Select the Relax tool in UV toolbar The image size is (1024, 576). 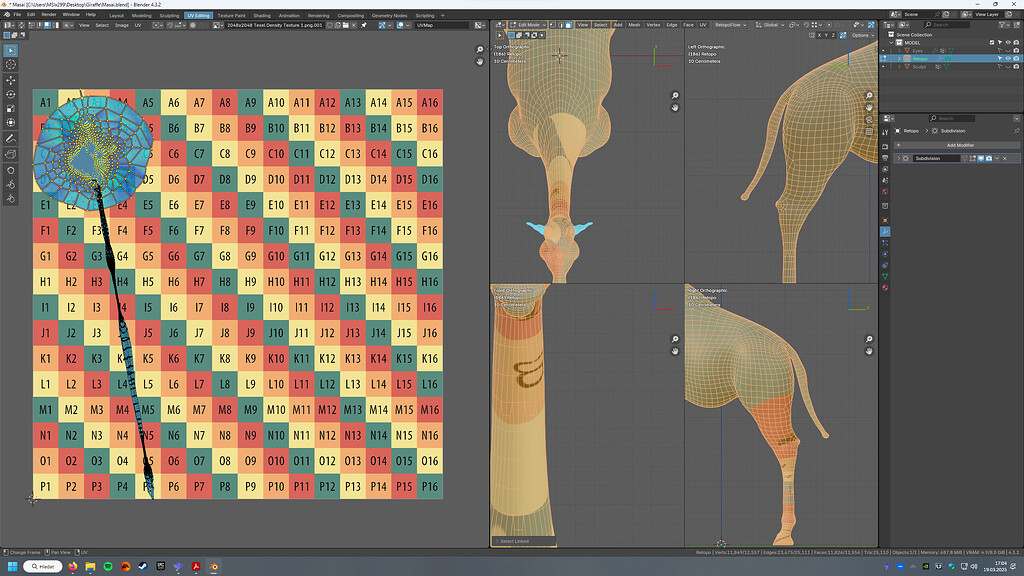(10, 184)
